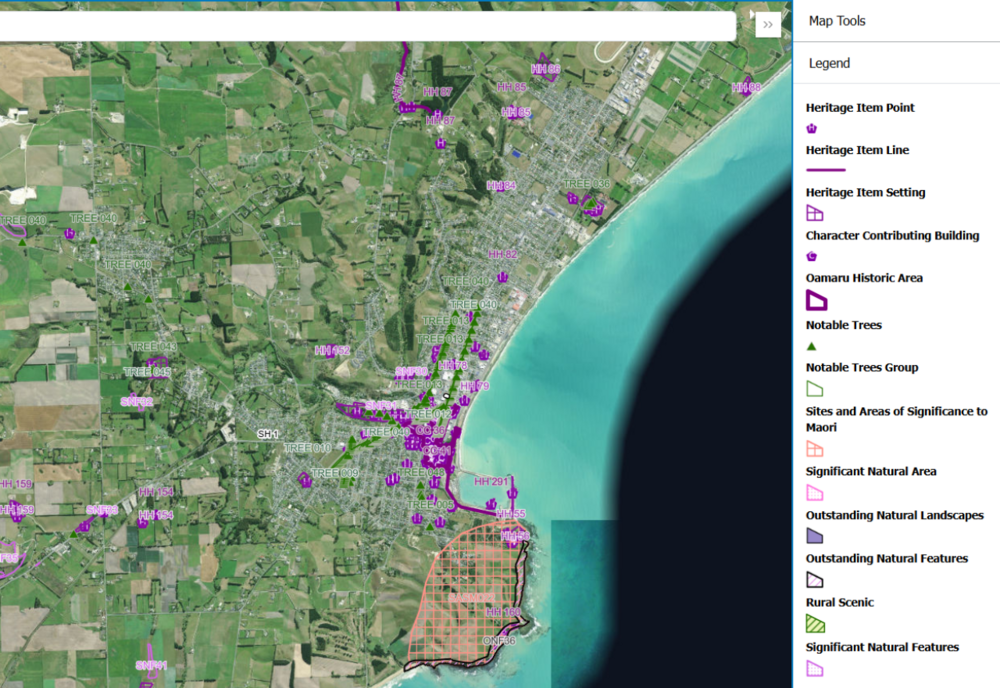Click the Notable Trees Group legend symbol

[815, 388]
